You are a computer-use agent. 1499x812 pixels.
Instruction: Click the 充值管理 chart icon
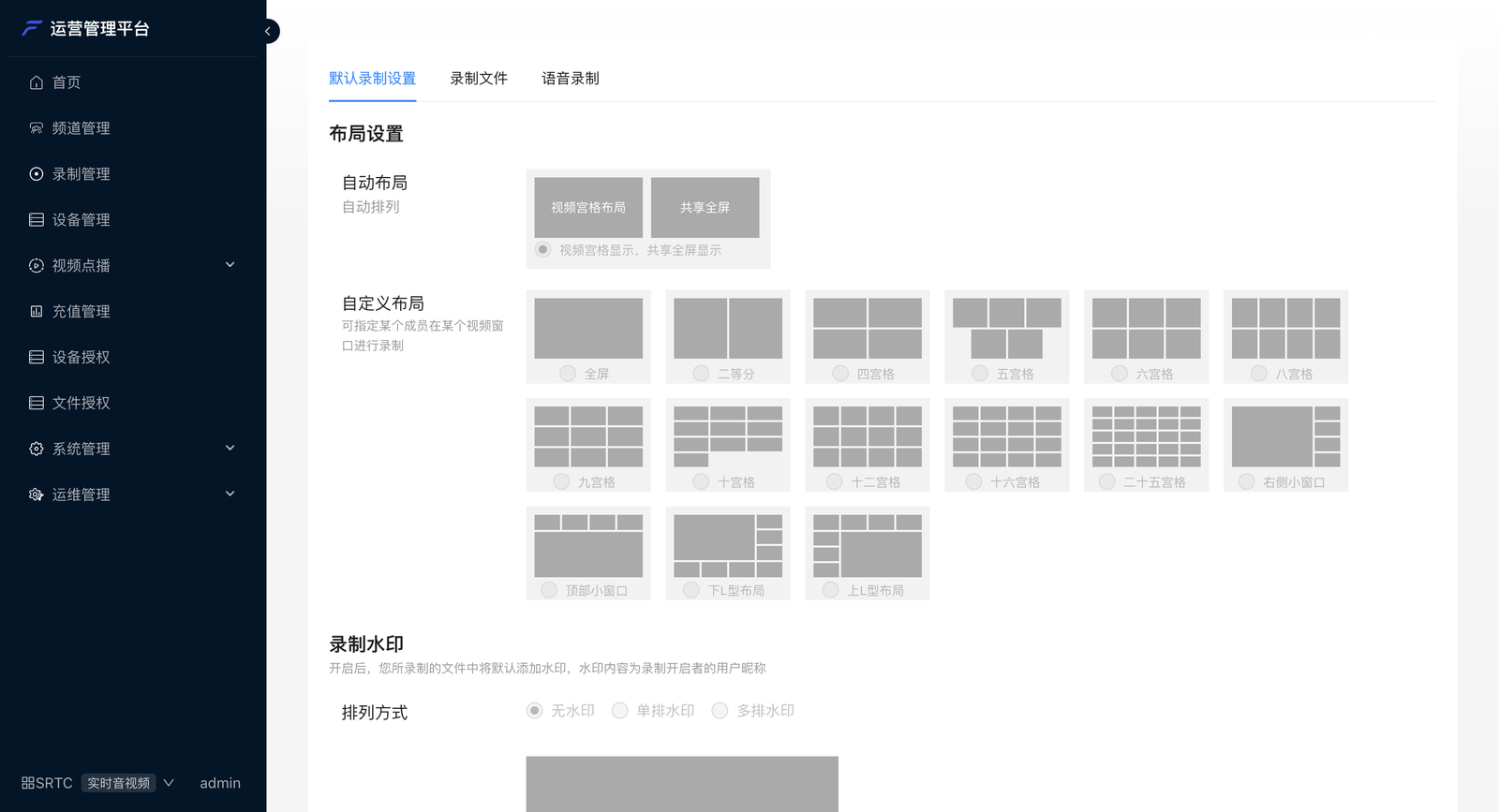click(x=37, y=312)
